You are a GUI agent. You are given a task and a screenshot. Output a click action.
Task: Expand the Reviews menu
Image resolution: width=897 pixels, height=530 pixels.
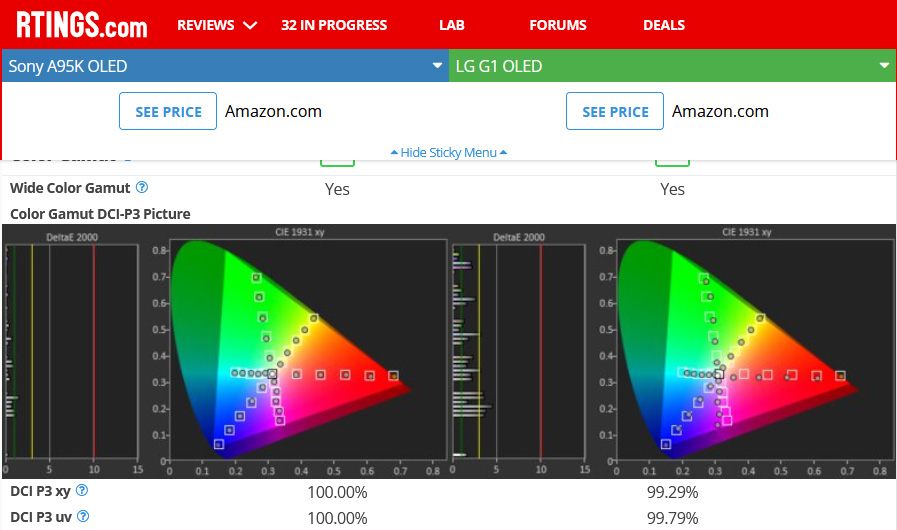click(x=217, y=25)
